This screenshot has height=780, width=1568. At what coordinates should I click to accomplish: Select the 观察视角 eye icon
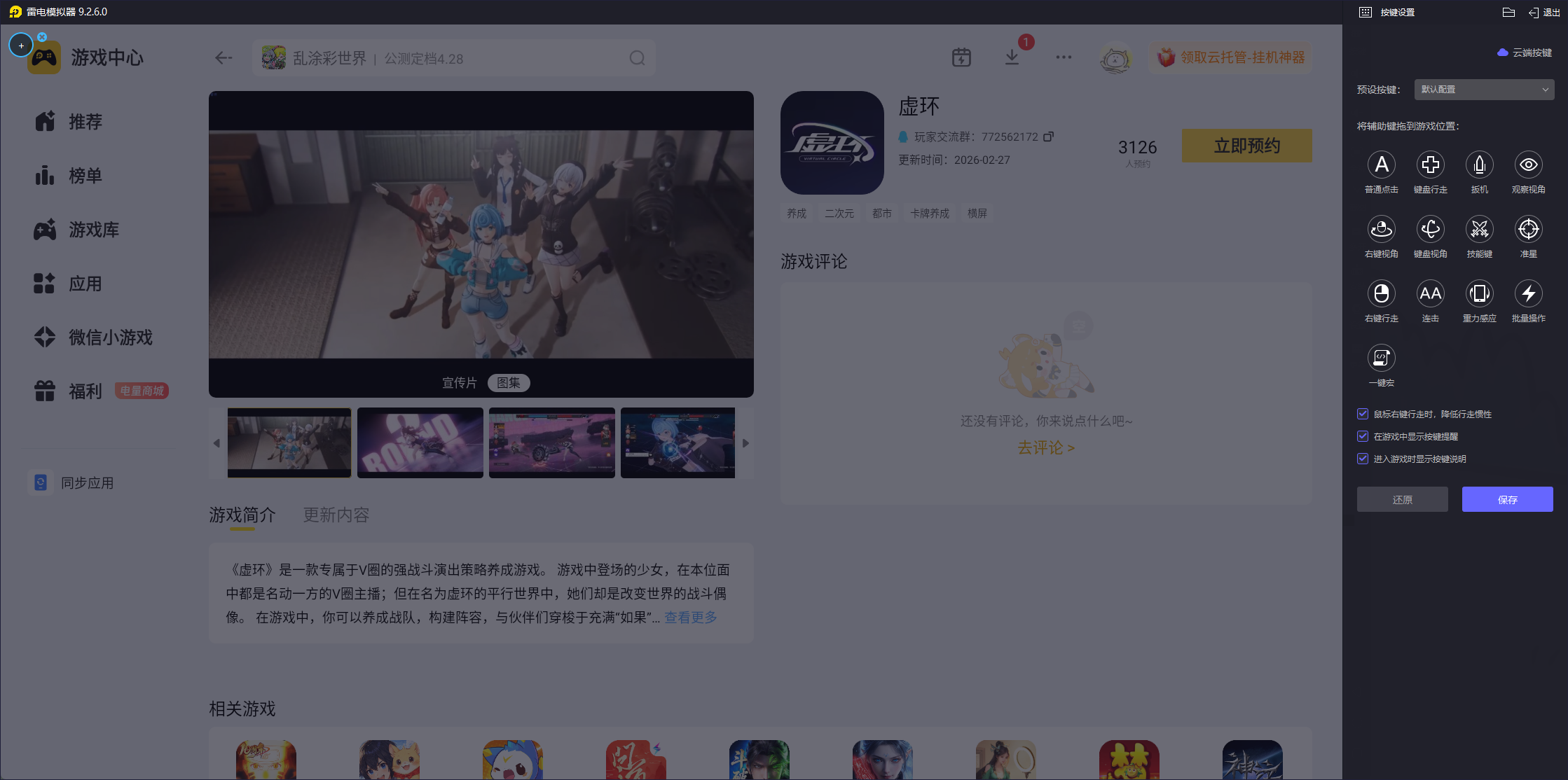click(x=1528, y=165)
